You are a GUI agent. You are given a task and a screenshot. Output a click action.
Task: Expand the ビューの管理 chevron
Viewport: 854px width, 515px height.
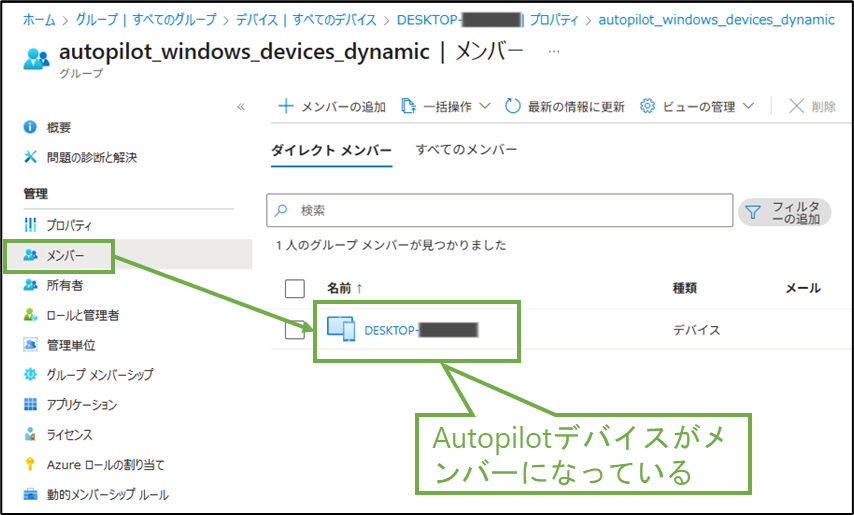[749, 106]
